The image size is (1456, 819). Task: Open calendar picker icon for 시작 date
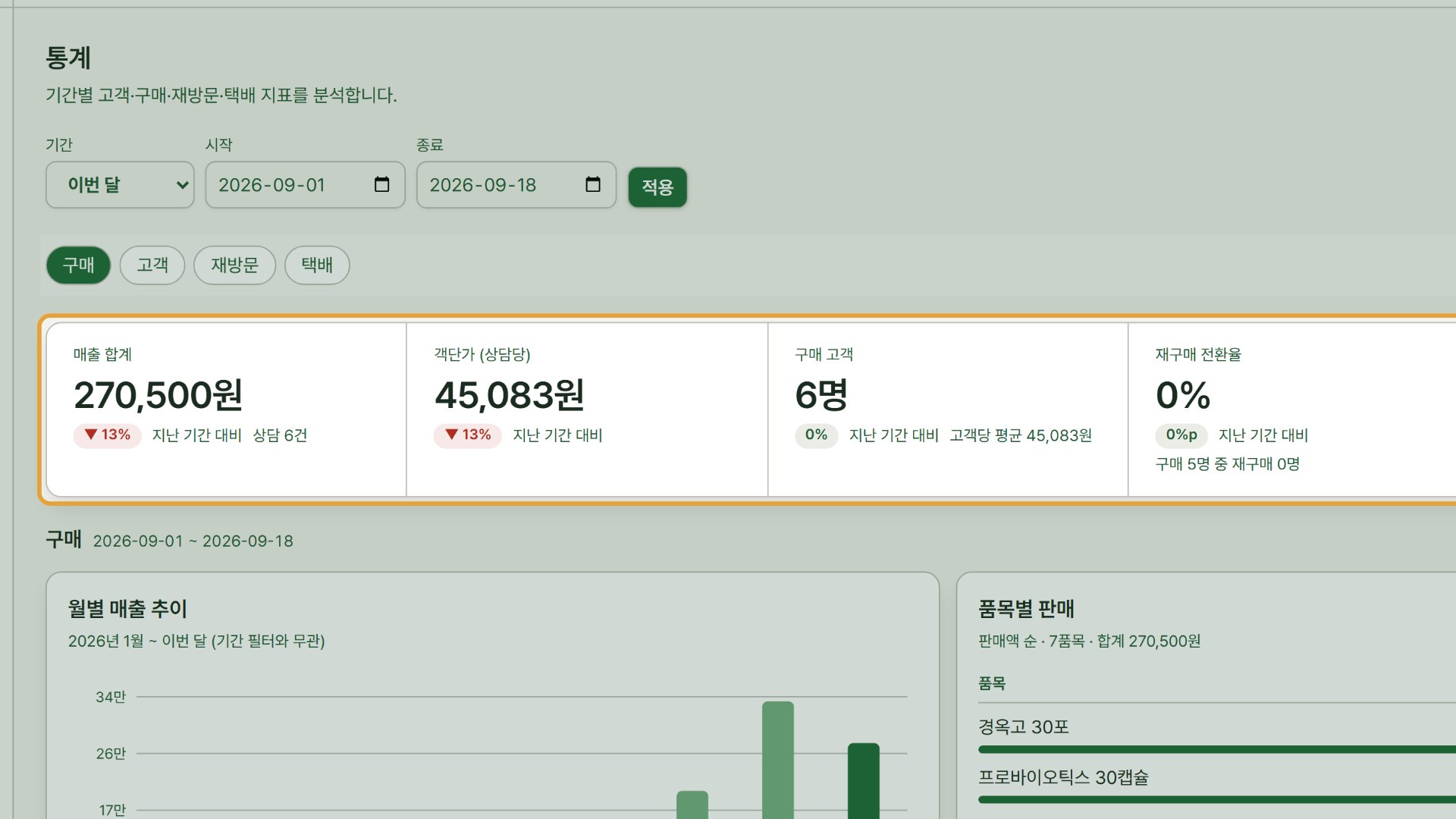(382, 184)
